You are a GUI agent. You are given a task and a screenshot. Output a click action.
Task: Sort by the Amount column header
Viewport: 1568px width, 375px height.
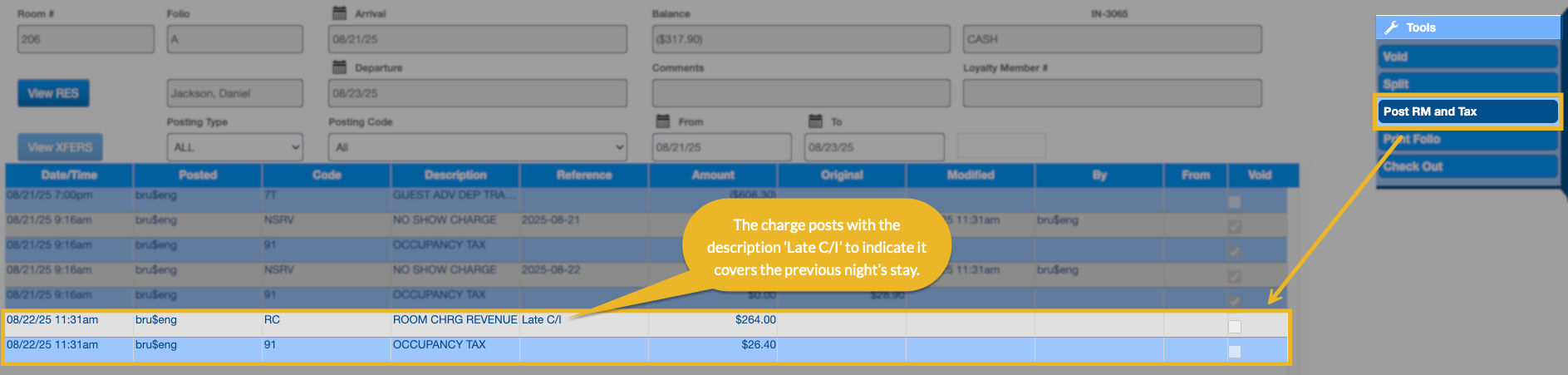click(712, 175)
